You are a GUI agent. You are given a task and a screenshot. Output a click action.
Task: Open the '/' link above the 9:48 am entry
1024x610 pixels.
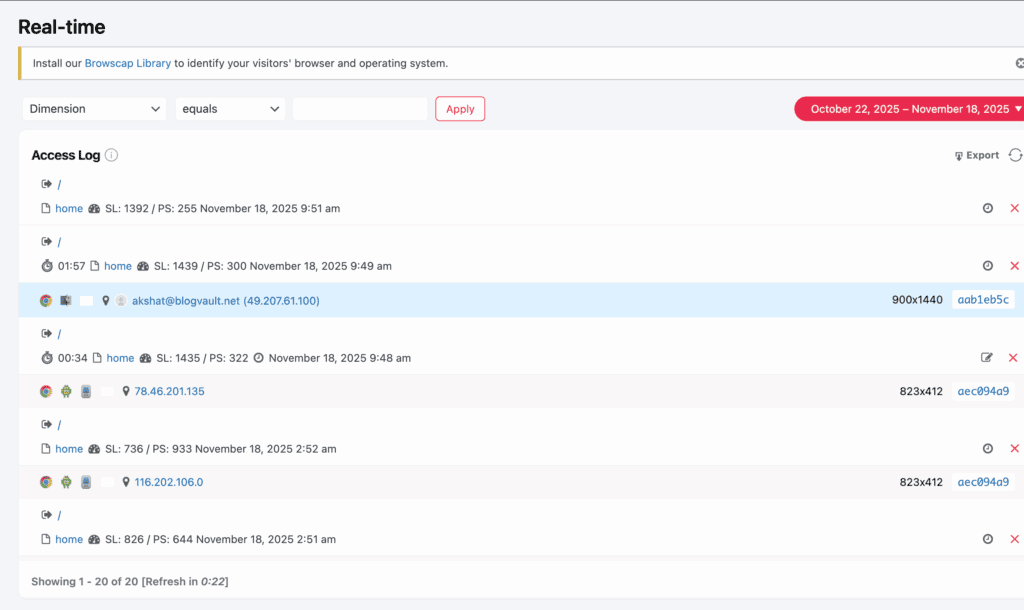[x=59, y=334]
